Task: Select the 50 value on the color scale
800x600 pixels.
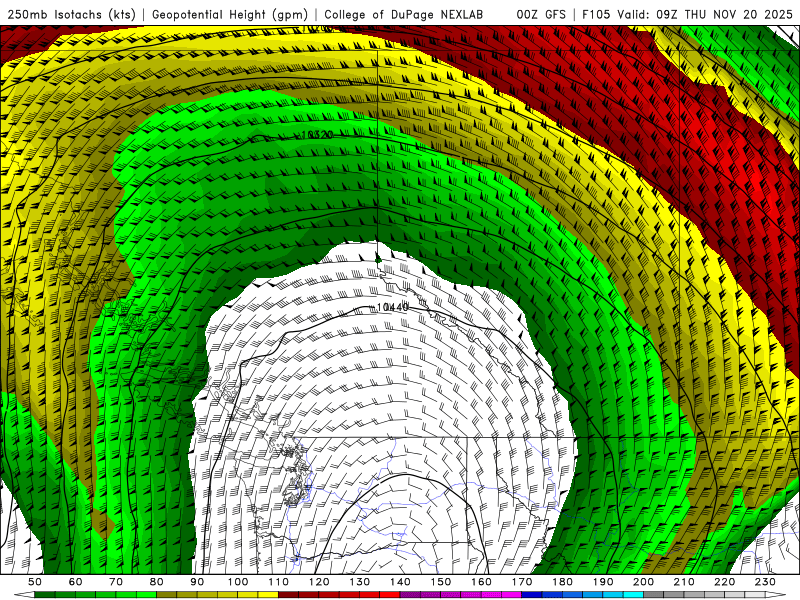Action: [35, 582]
